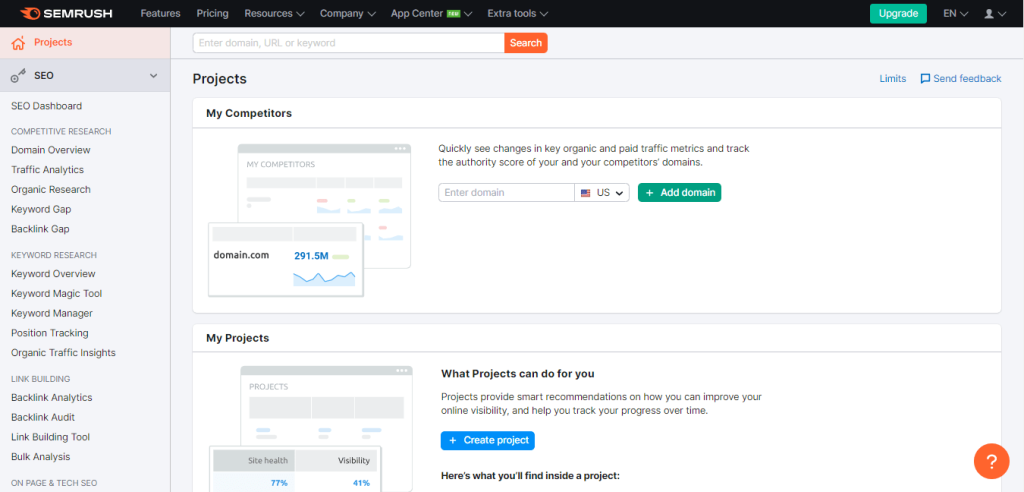
Task: Open the Company dropdown menu
Action: (x=348, y=13)
